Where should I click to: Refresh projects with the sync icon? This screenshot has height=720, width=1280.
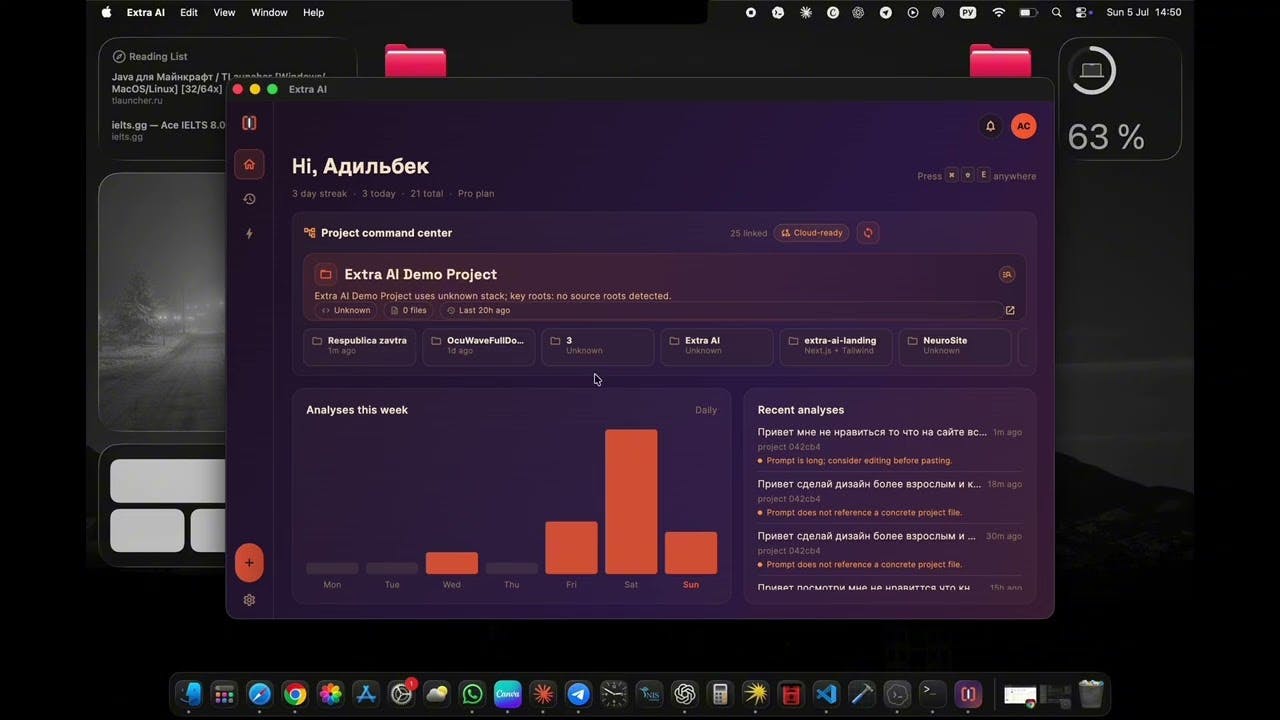[x=868, y=233]
